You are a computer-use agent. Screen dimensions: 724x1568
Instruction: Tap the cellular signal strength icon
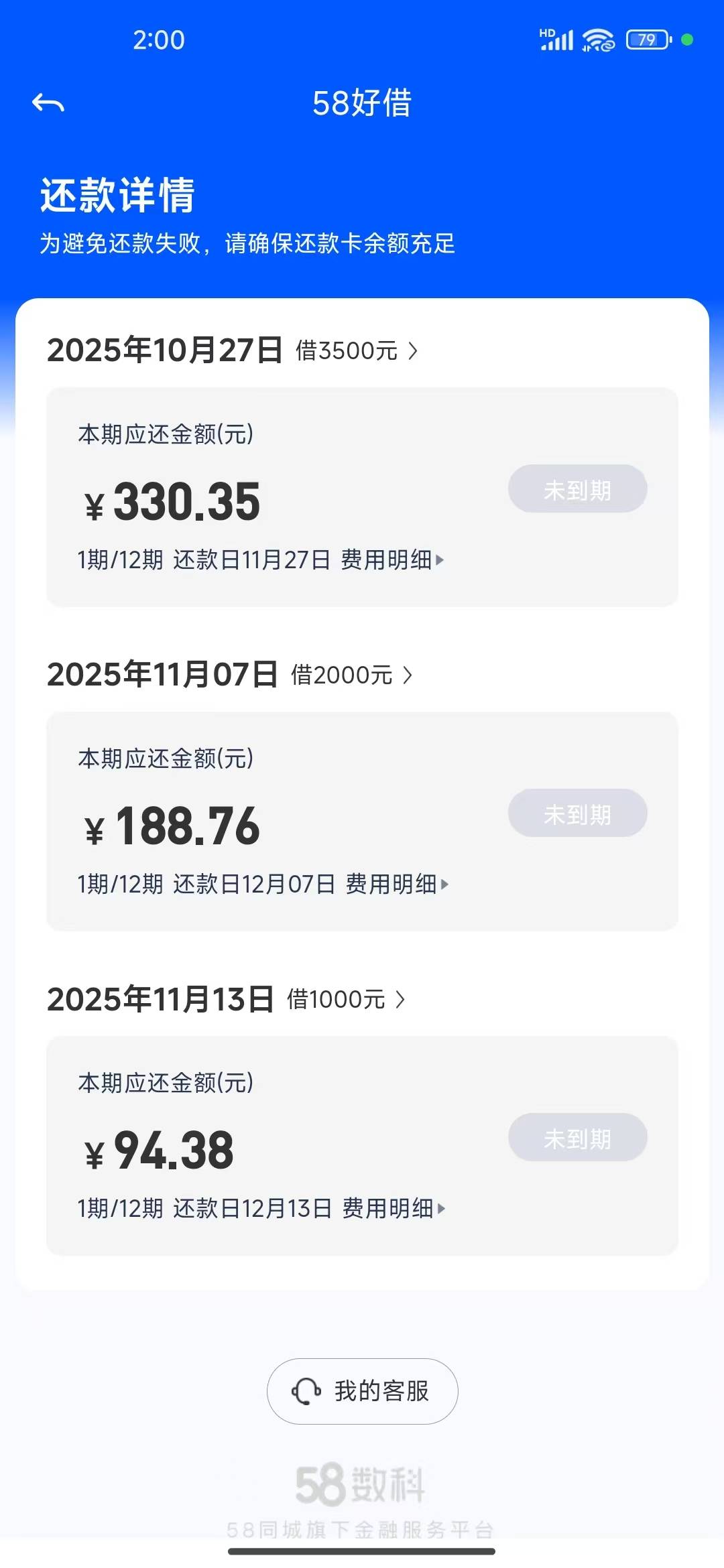556,40
